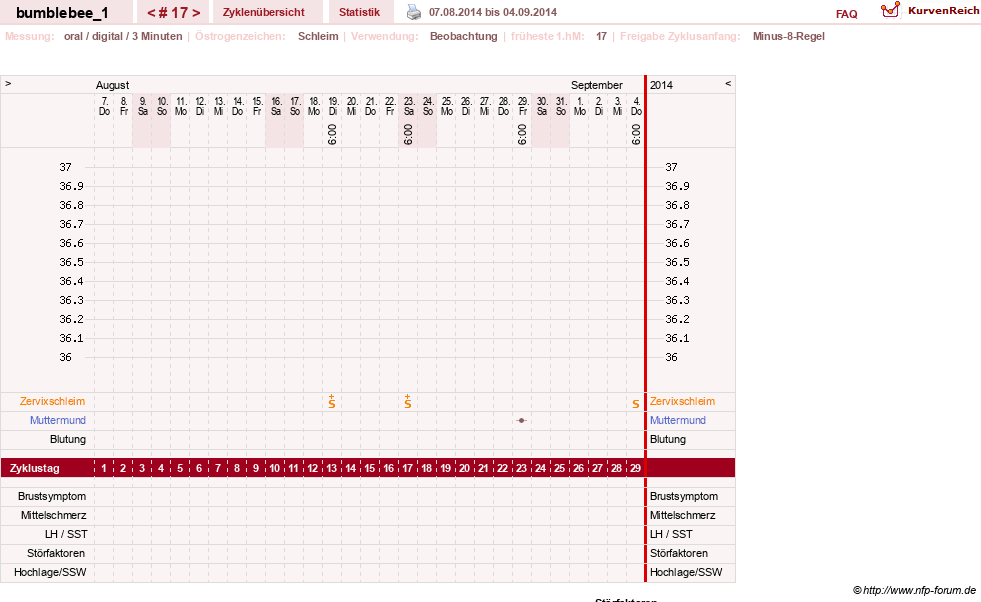
Task: Click the right Störfaktoren row label
Action: [x=679, y=553]
